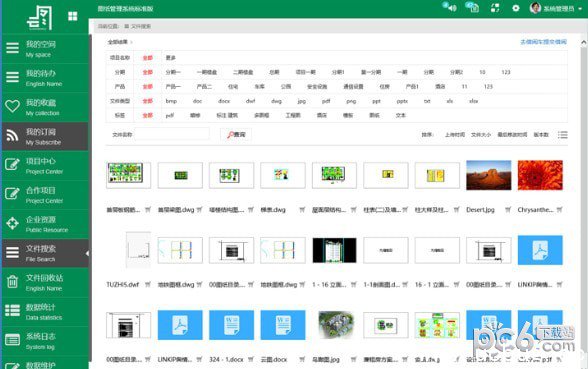Select the pdf file type filter
The width and height of the screenshot is (588, 369).
pyautogui.click(x=326, y=101)
